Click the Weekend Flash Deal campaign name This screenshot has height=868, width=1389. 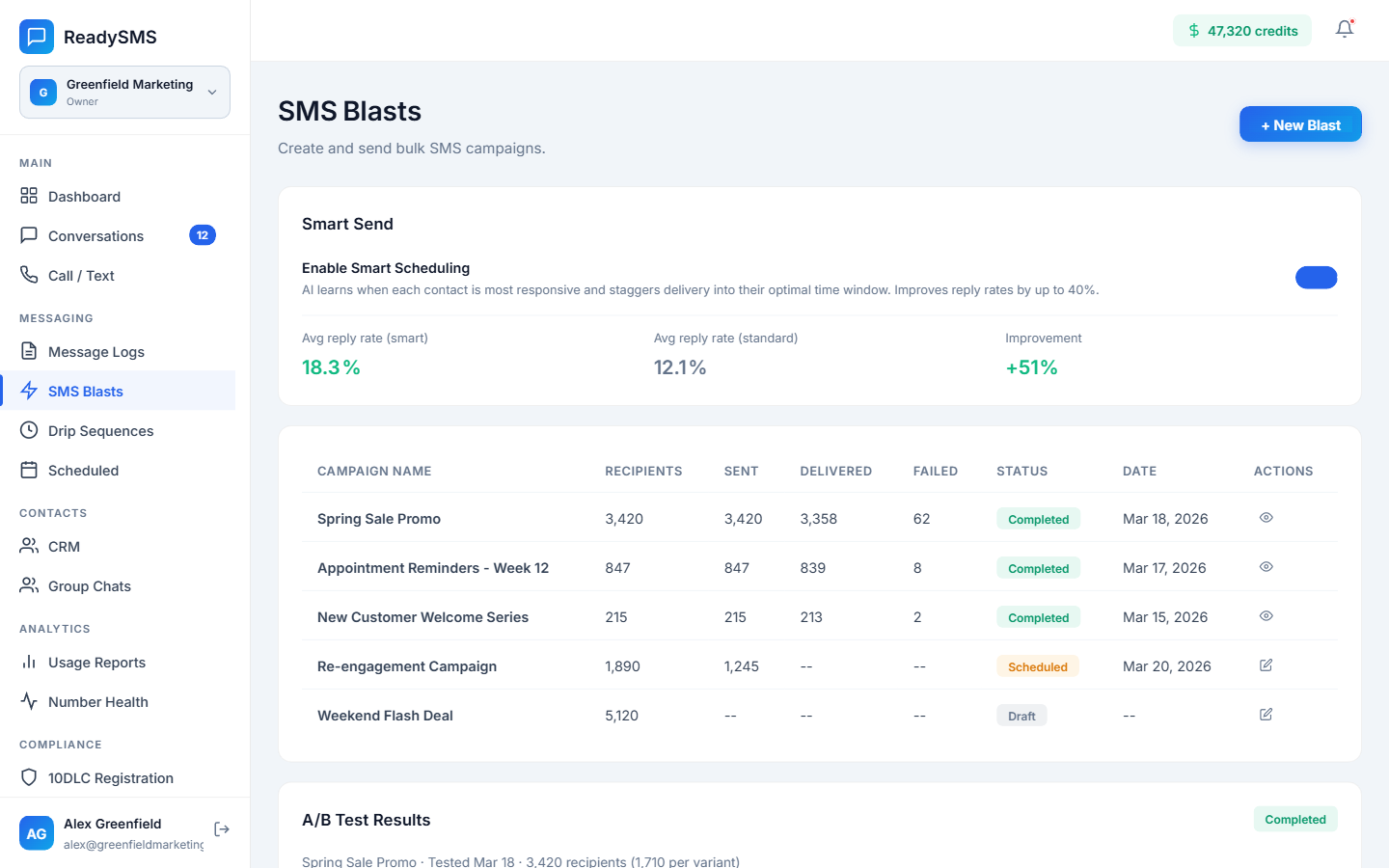(x=385, y=716)
